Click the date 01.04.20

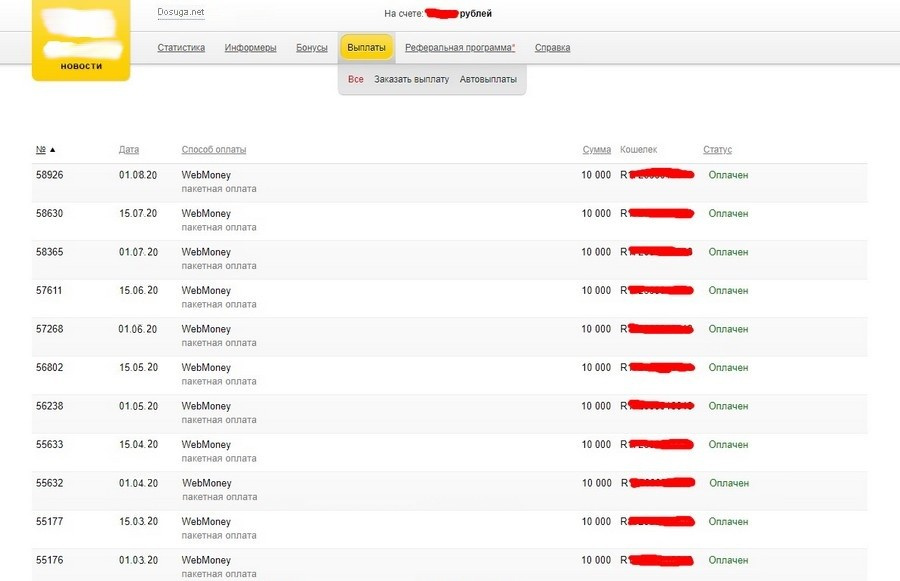click(138, 482)
